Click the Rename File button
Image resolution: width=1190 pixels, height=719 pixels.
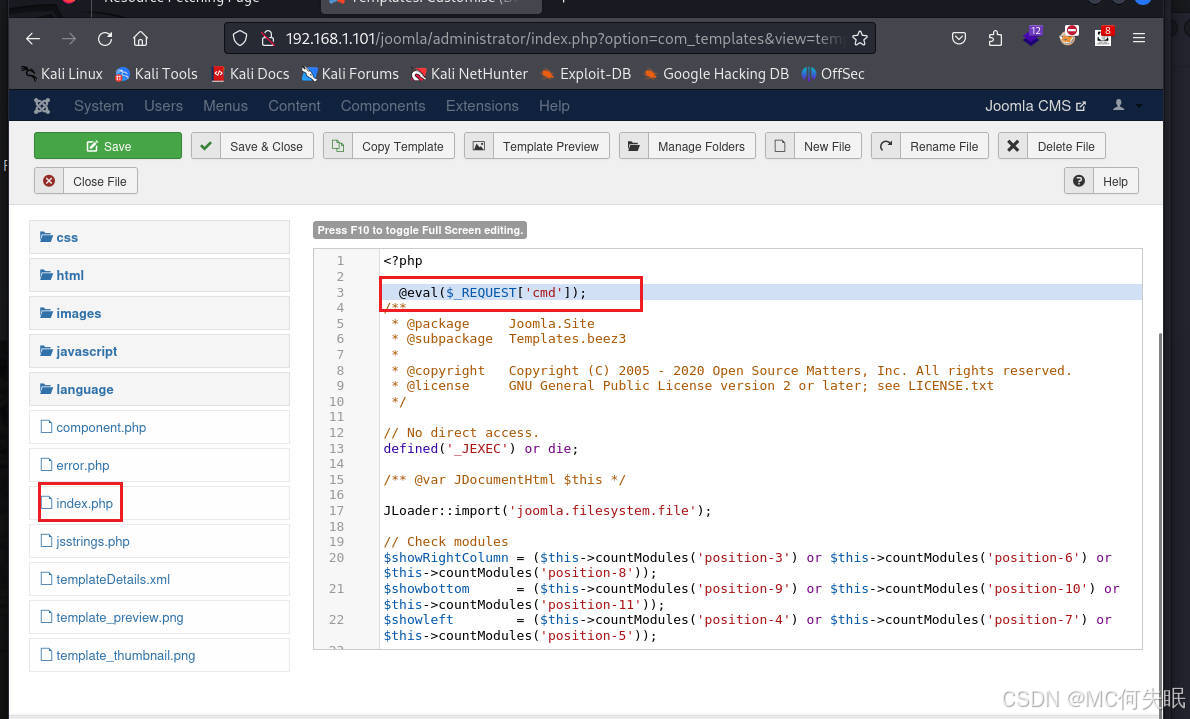click(x=930, y=146)
